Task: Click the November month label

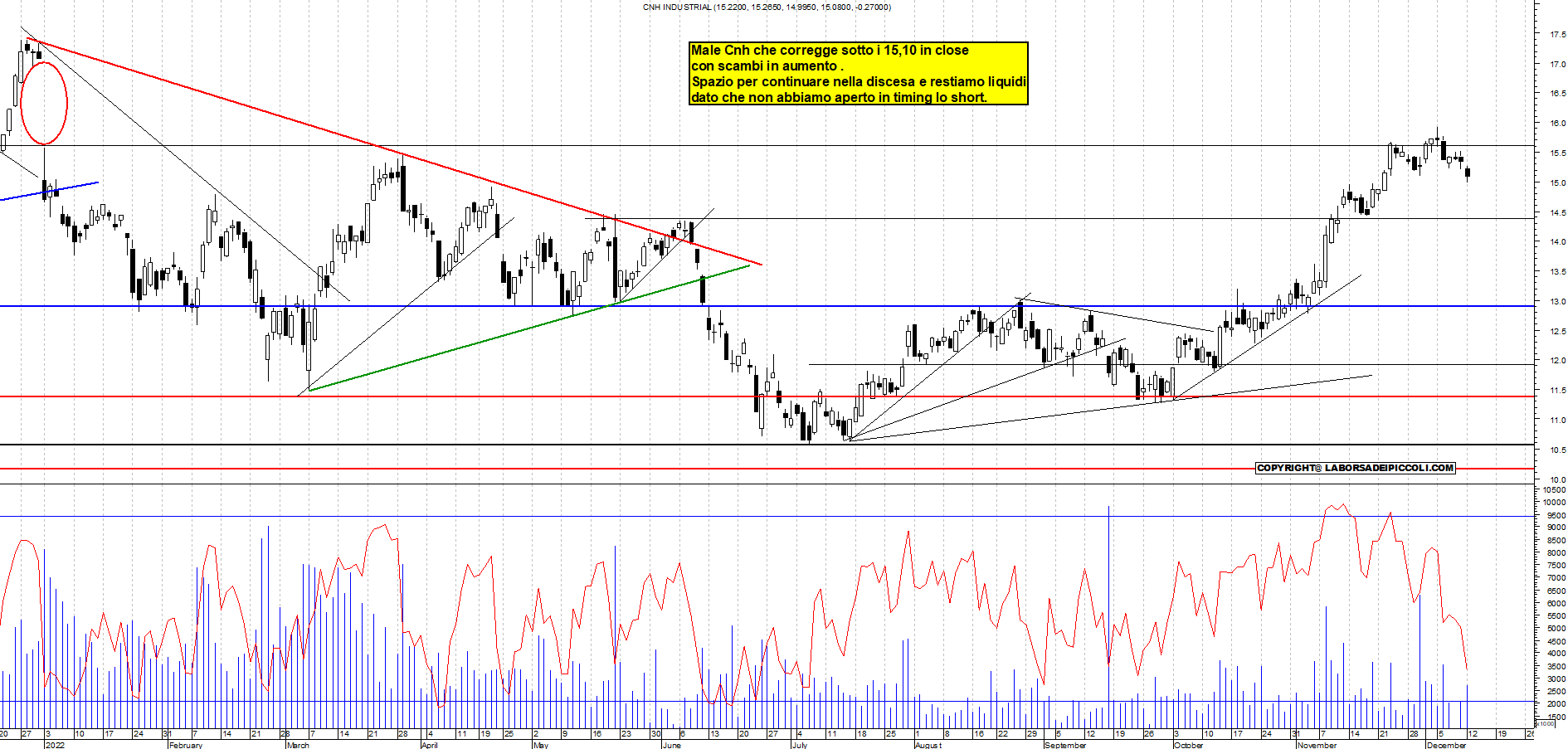Action: pyautogui.click(x=1317, y=745)
